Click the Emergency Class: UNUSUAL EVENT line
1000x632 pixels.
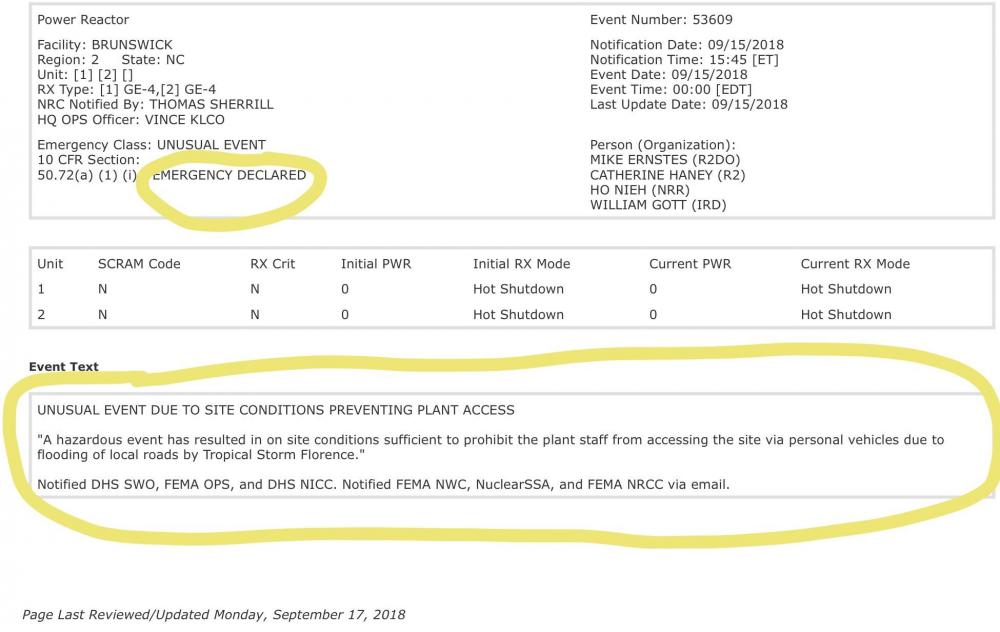point(151,145)
